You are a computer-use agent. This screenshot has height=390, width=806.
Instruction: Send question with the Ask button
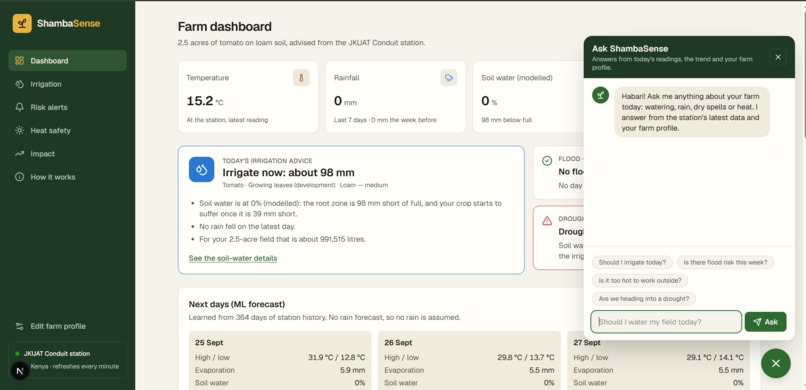tap(765, 322)
